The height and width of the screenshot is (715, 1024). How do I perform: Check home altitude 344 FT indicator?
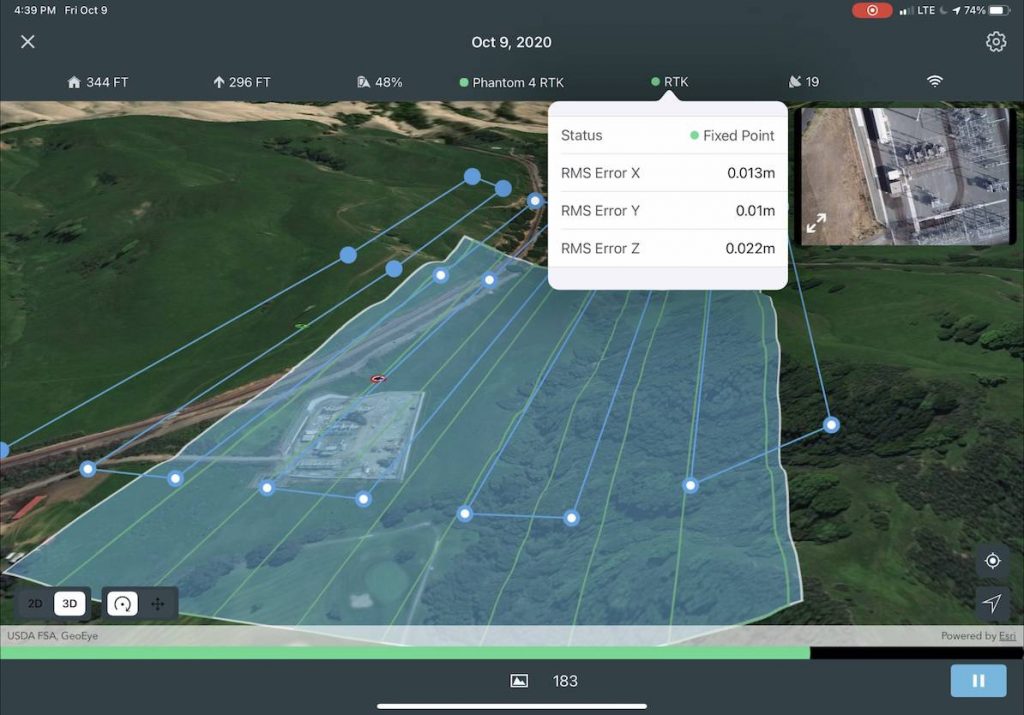(x=98, y=82)
